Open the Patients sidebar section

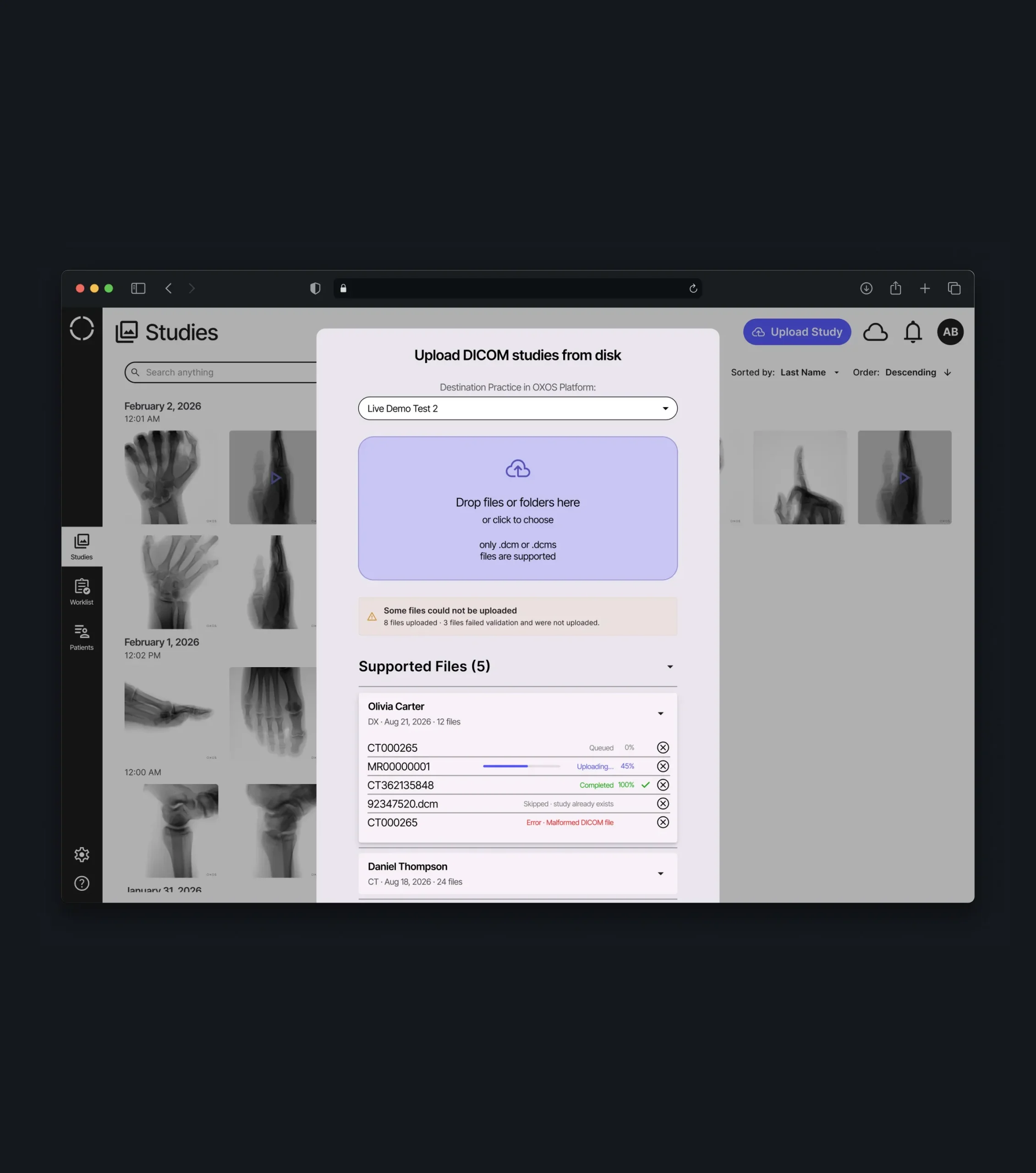coord(82,637)
